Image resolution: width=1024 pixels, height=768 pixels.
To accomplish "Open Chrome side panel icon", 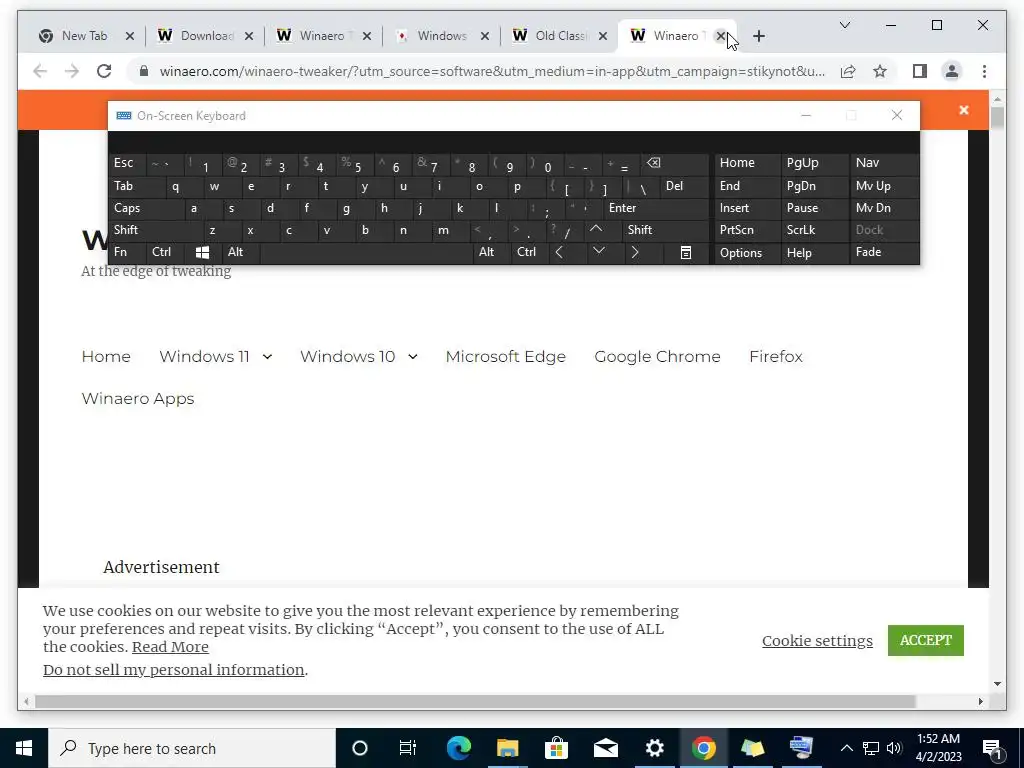I will tap(920, 71).
